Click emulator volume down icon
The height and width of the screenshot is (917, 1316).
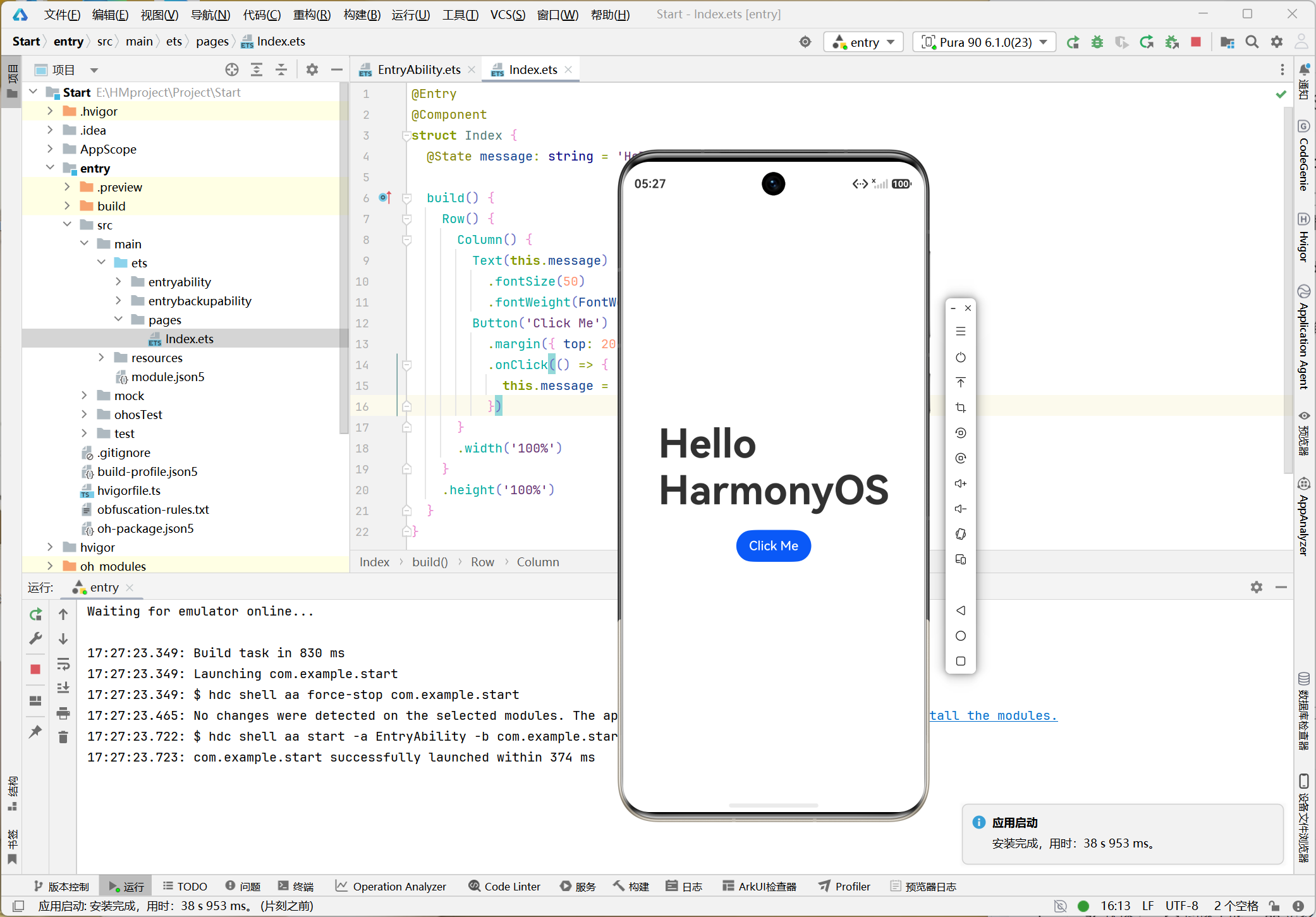(x=961, y=509)
